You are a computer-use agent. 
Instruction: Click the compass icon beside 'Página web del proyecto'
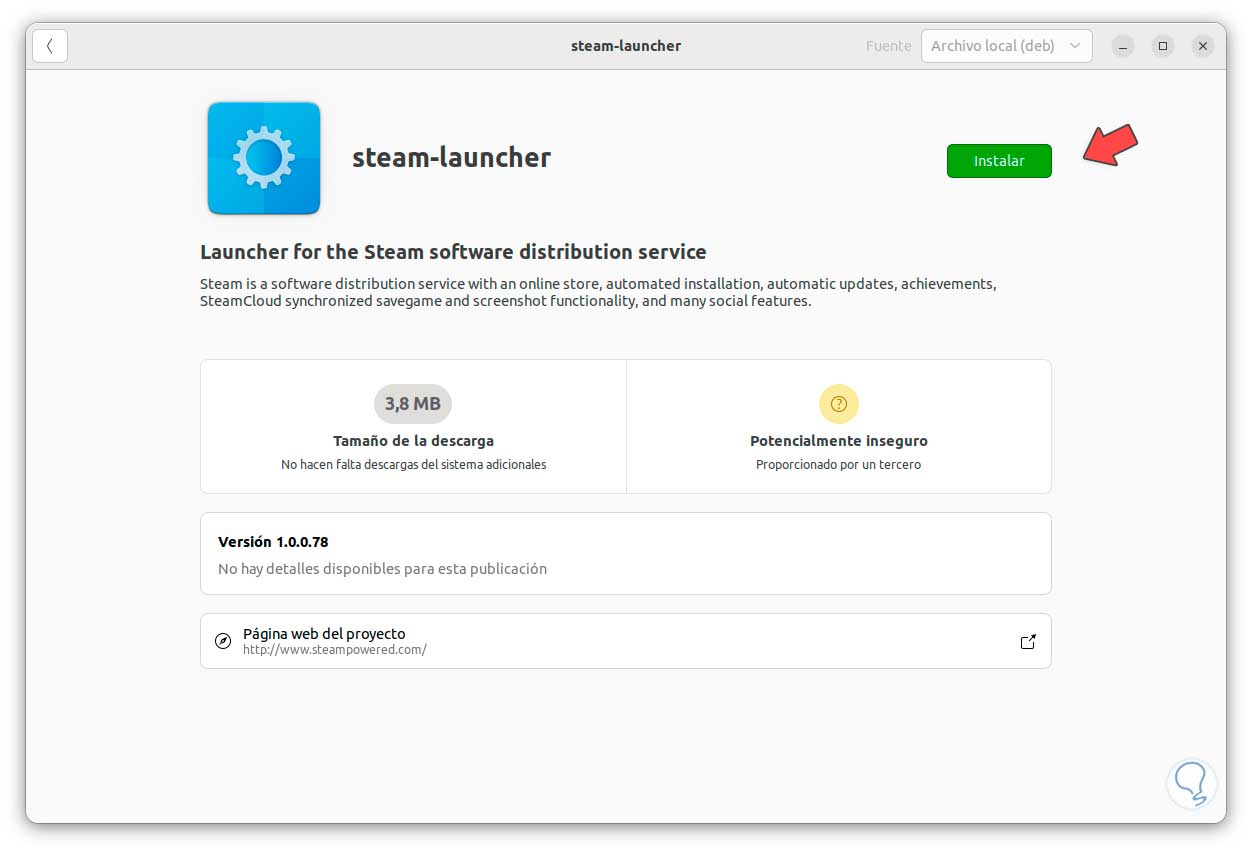[223, 641]
